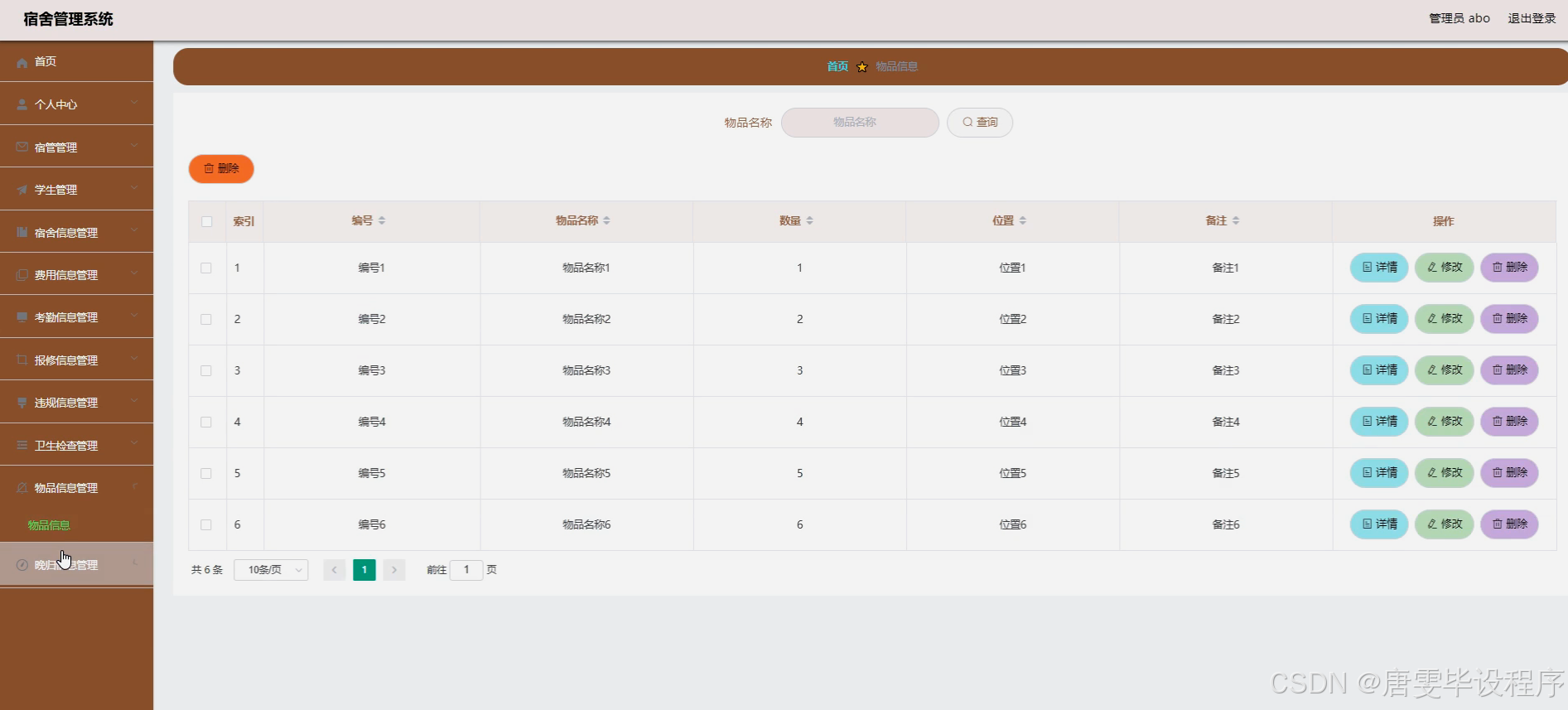The image size is (1568, 710).
Task: Check the box for row 编号6
Action: click(x=206, y=524)
